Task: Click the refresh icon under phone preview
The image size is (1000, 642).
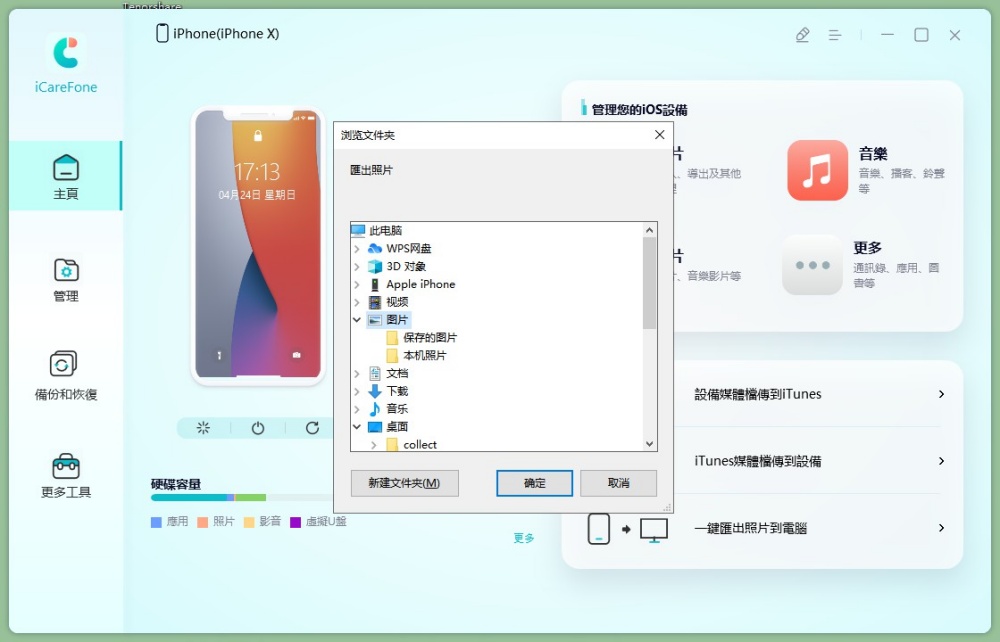Action: [x=312, y=428]
